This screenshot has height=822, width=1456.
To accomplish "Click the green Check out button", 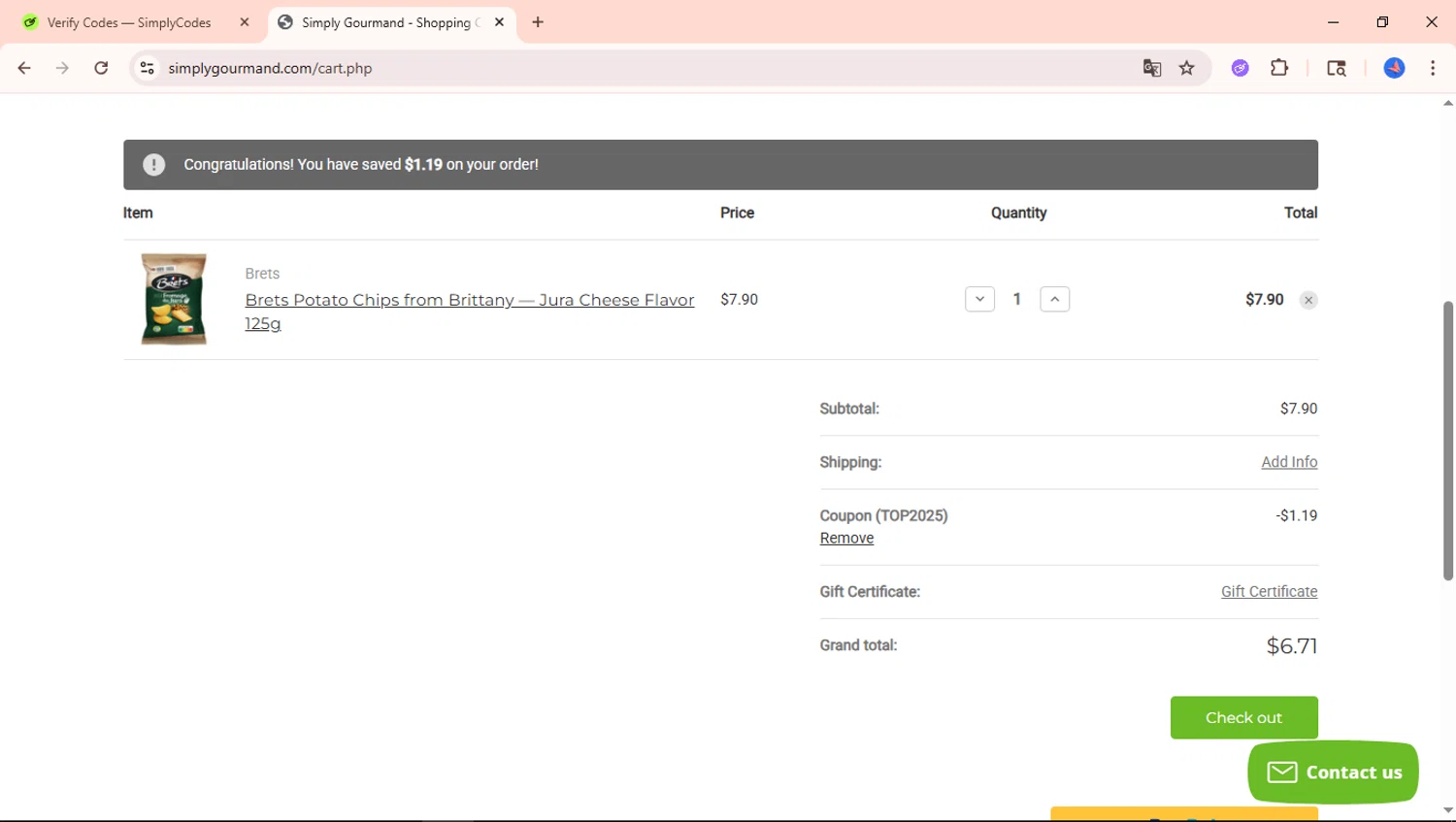I will 1243,717.
